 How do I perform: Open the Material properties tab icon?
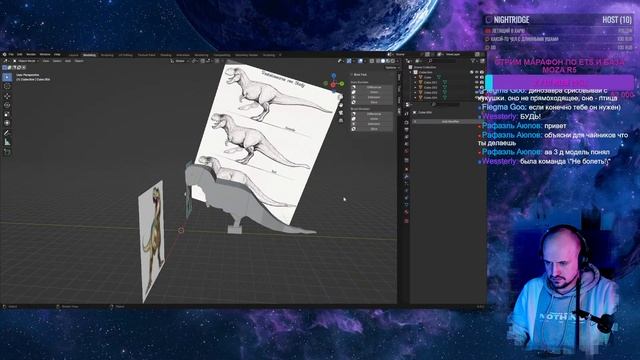tap(407, 212)
